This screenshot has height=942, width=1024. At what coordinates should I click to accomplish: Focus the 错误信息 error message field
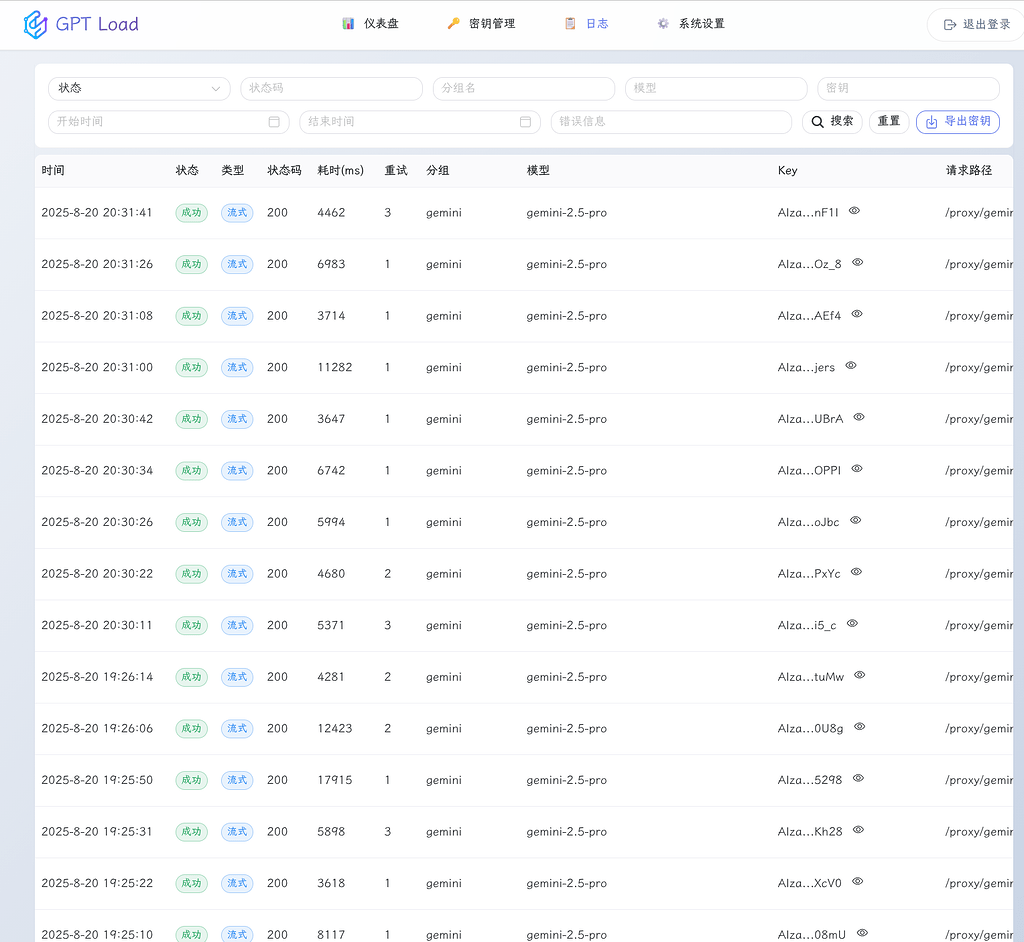click(x=671, y=122)
